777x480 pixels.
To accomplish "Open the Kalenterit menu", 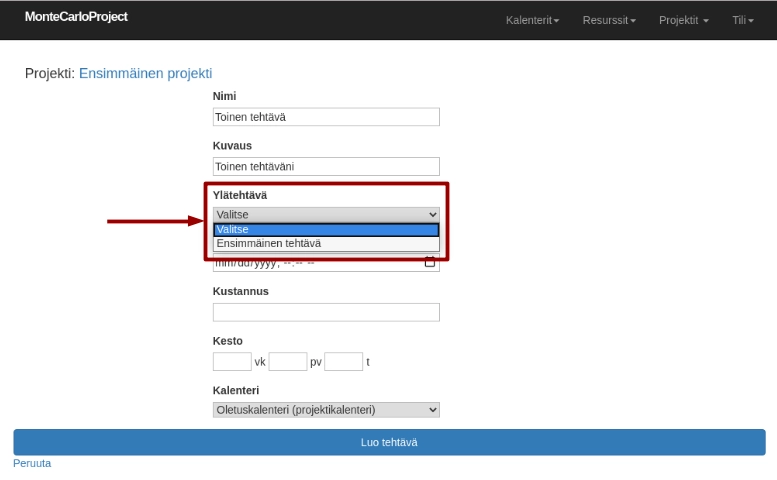I will (x=532, y=21).
